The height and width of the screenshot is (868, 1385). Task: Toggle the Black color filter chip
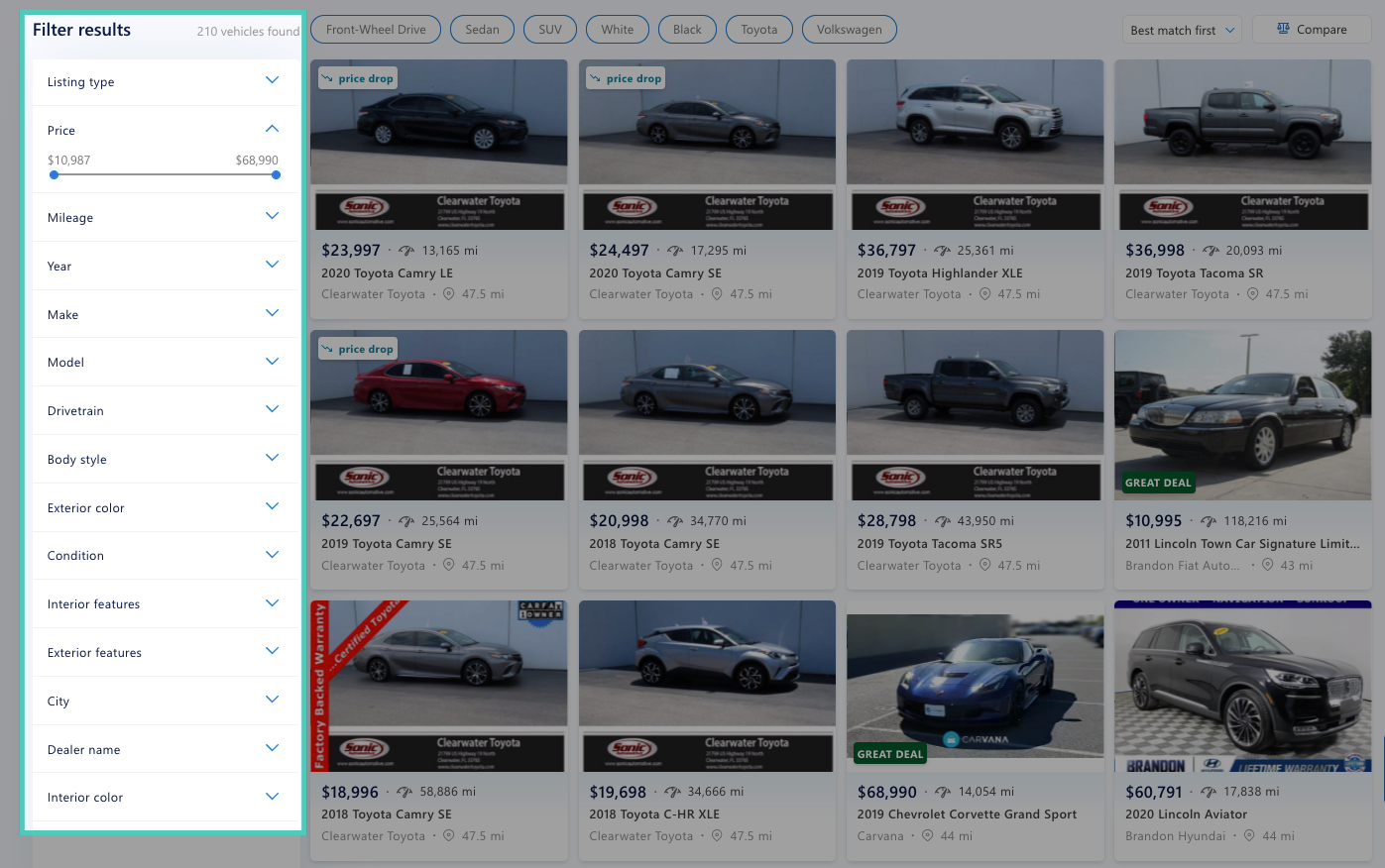tap(687, 30)
